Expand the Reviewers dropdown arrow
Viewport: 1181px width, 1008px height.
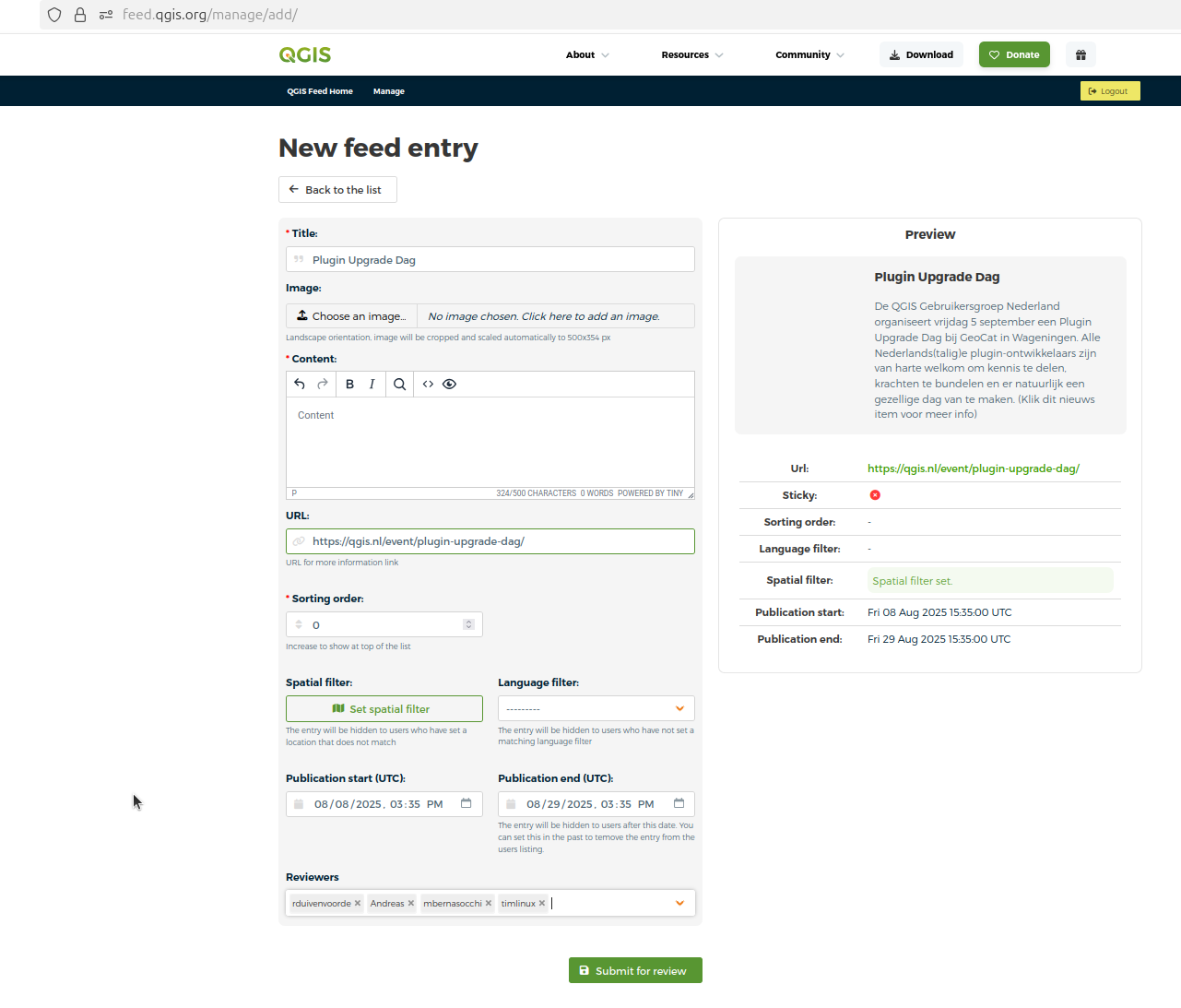[680, 903]
